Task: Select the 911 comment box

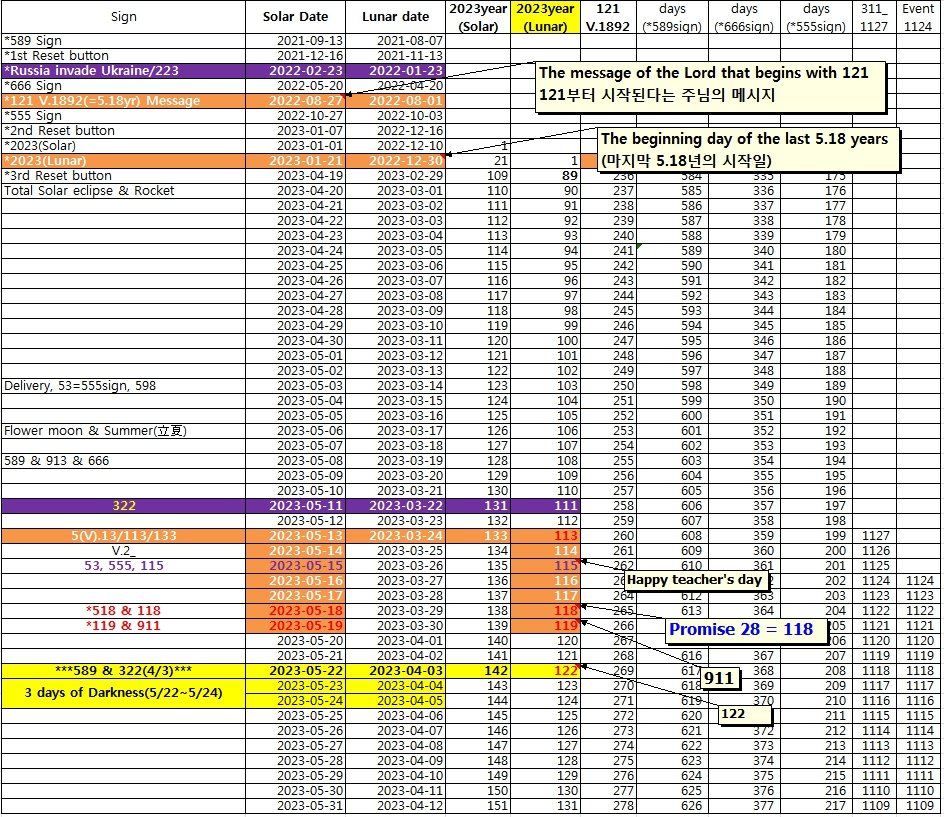Action: tap(719, 679)
